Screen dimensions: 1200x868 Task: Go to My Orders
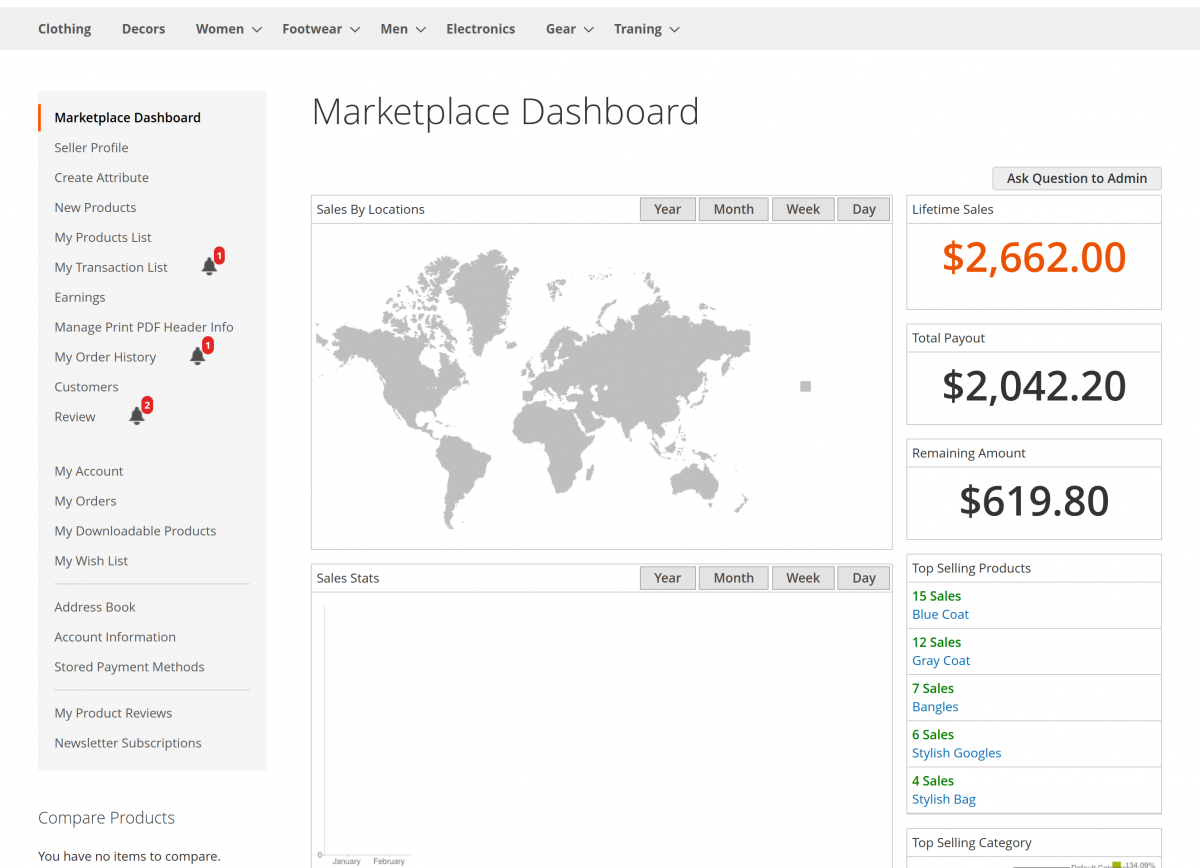click(x=85, y=501)
